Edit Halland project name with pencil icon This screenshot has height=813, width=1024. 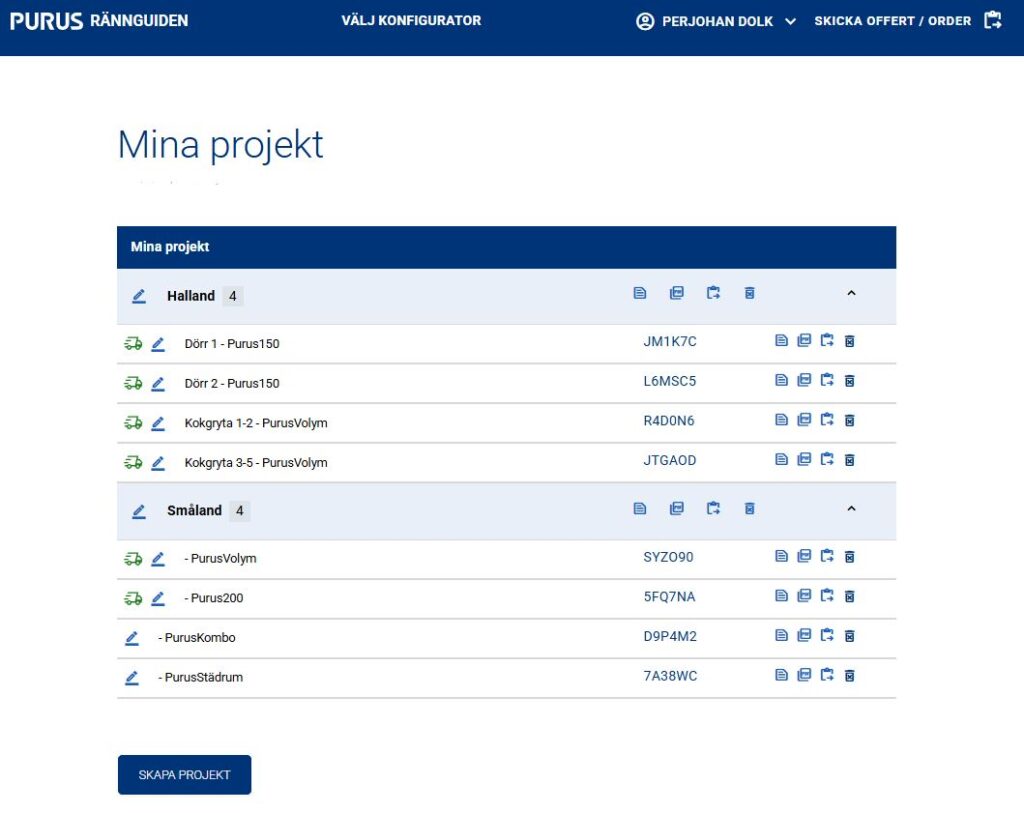pos(139,296)
